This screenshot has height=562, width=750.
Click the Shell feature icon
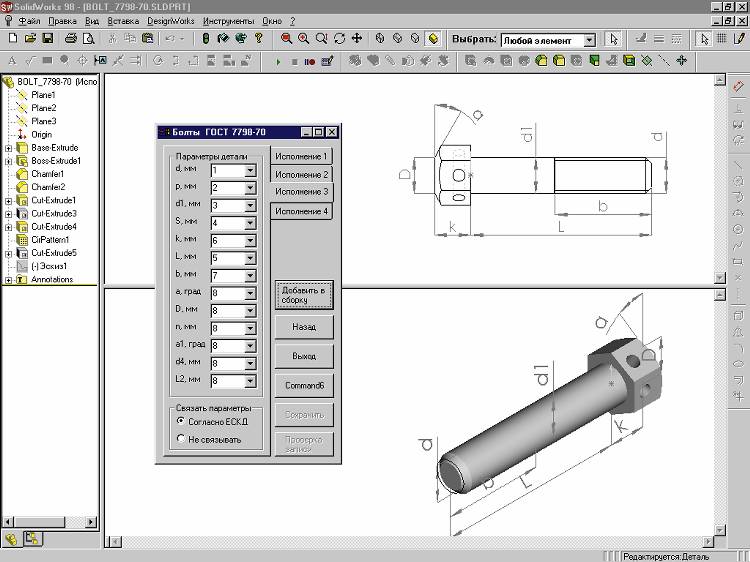pyautogui.click(x=629, y=61)
